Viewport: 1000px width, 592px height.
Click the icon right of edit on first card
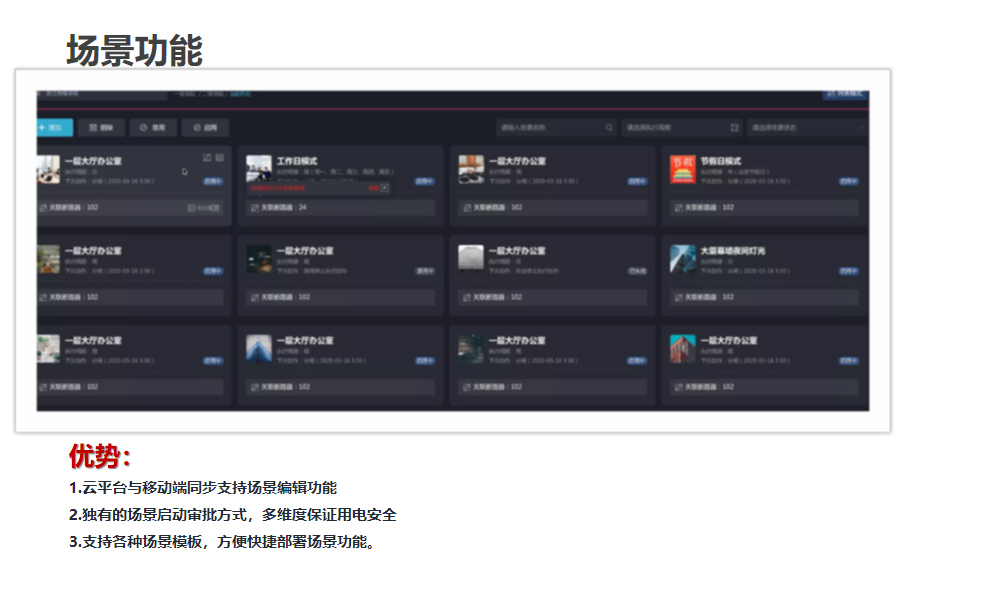point(219,157)
